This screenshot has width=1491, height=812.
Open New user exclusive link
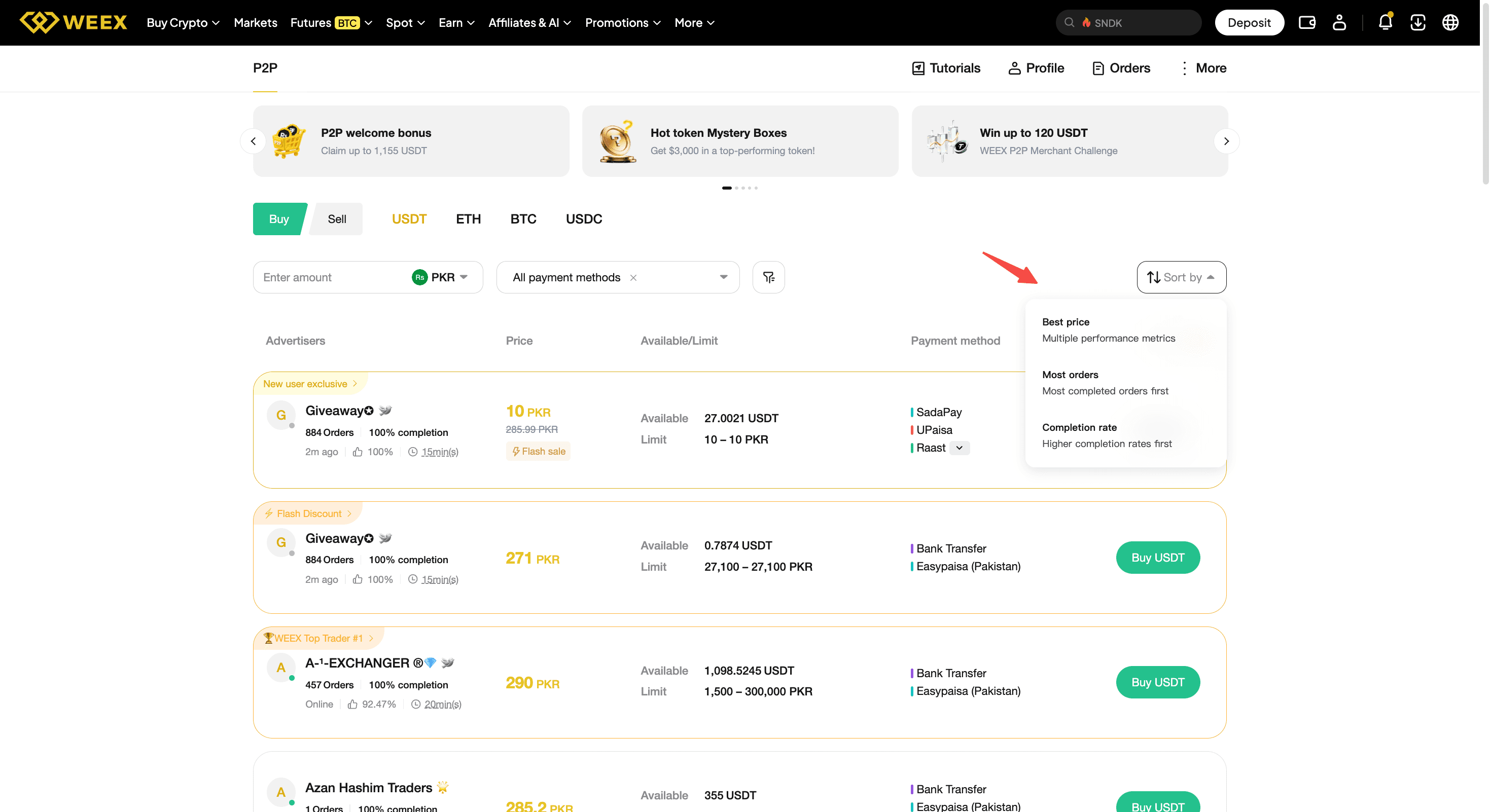click(x=311, y=383)
